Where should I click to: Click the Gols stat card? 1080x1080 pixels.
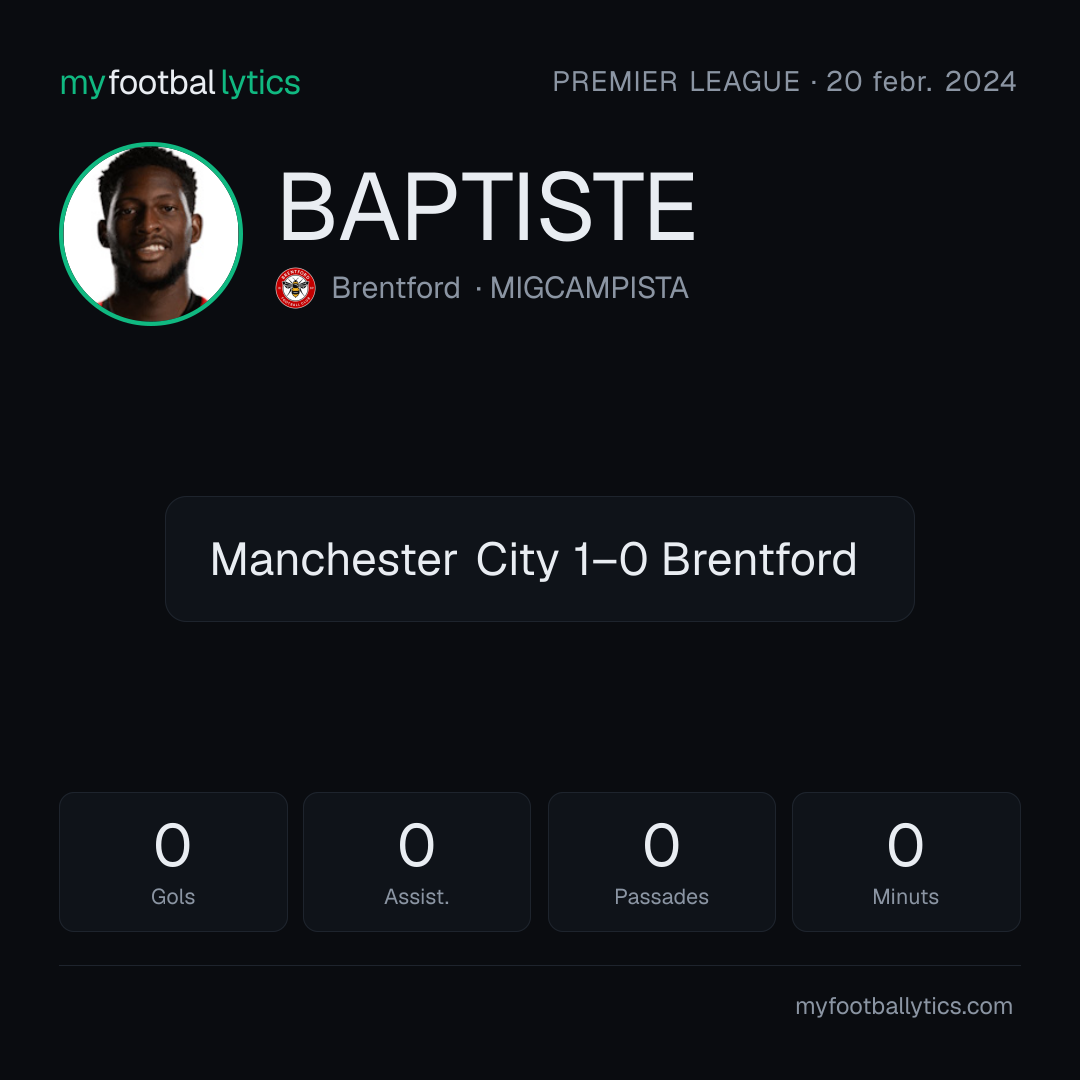click(173, 862)
